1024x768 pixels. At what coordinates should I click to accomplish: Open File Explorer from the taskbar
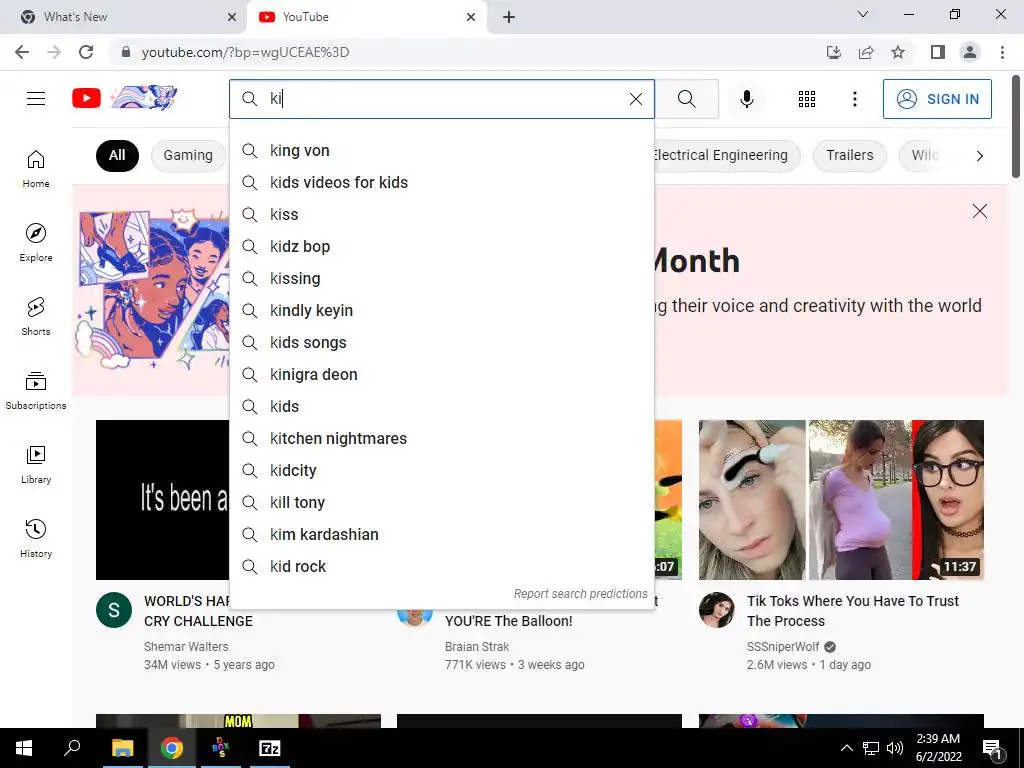(122, 748)
